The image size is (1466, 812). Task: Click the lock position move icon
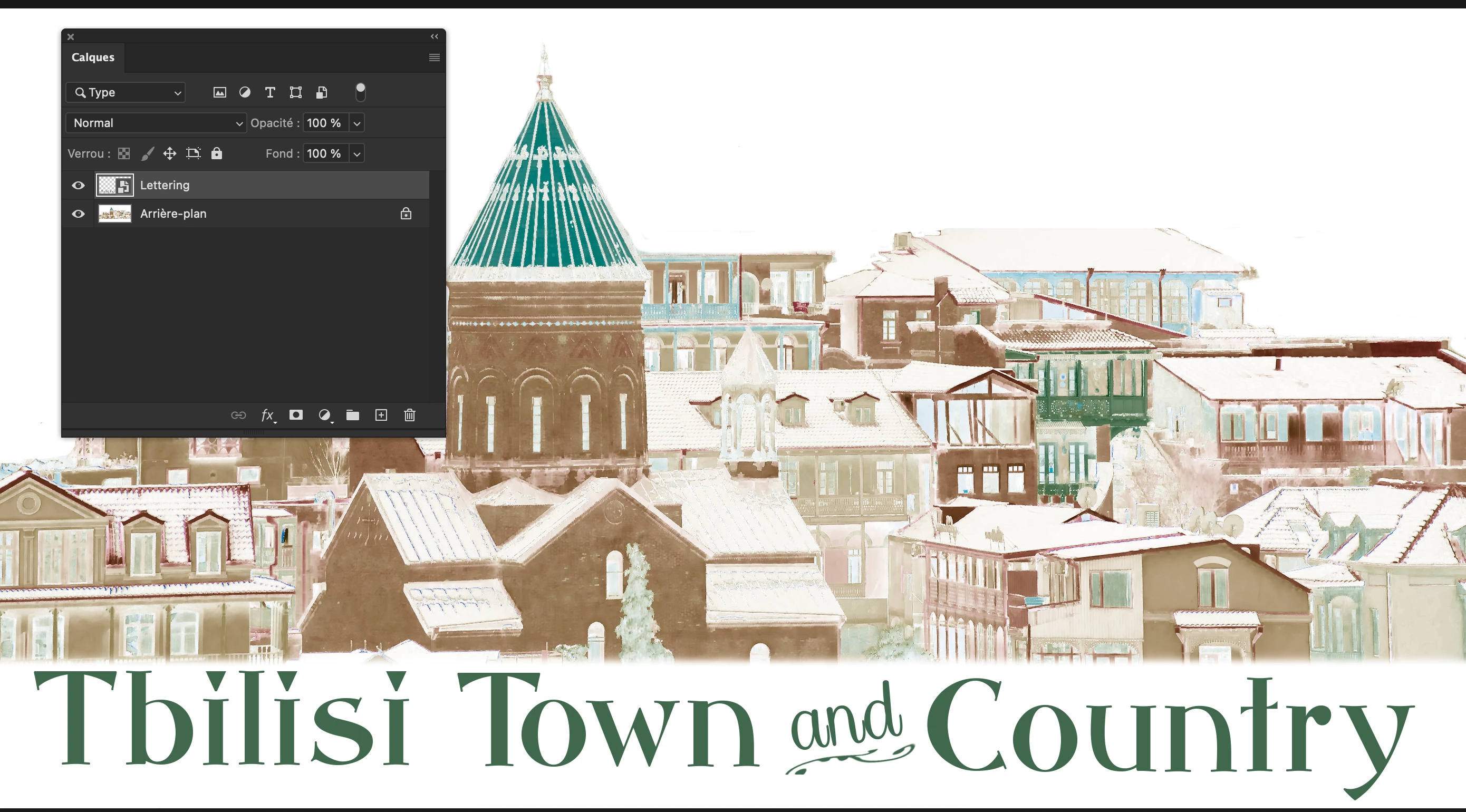[170, 153]
